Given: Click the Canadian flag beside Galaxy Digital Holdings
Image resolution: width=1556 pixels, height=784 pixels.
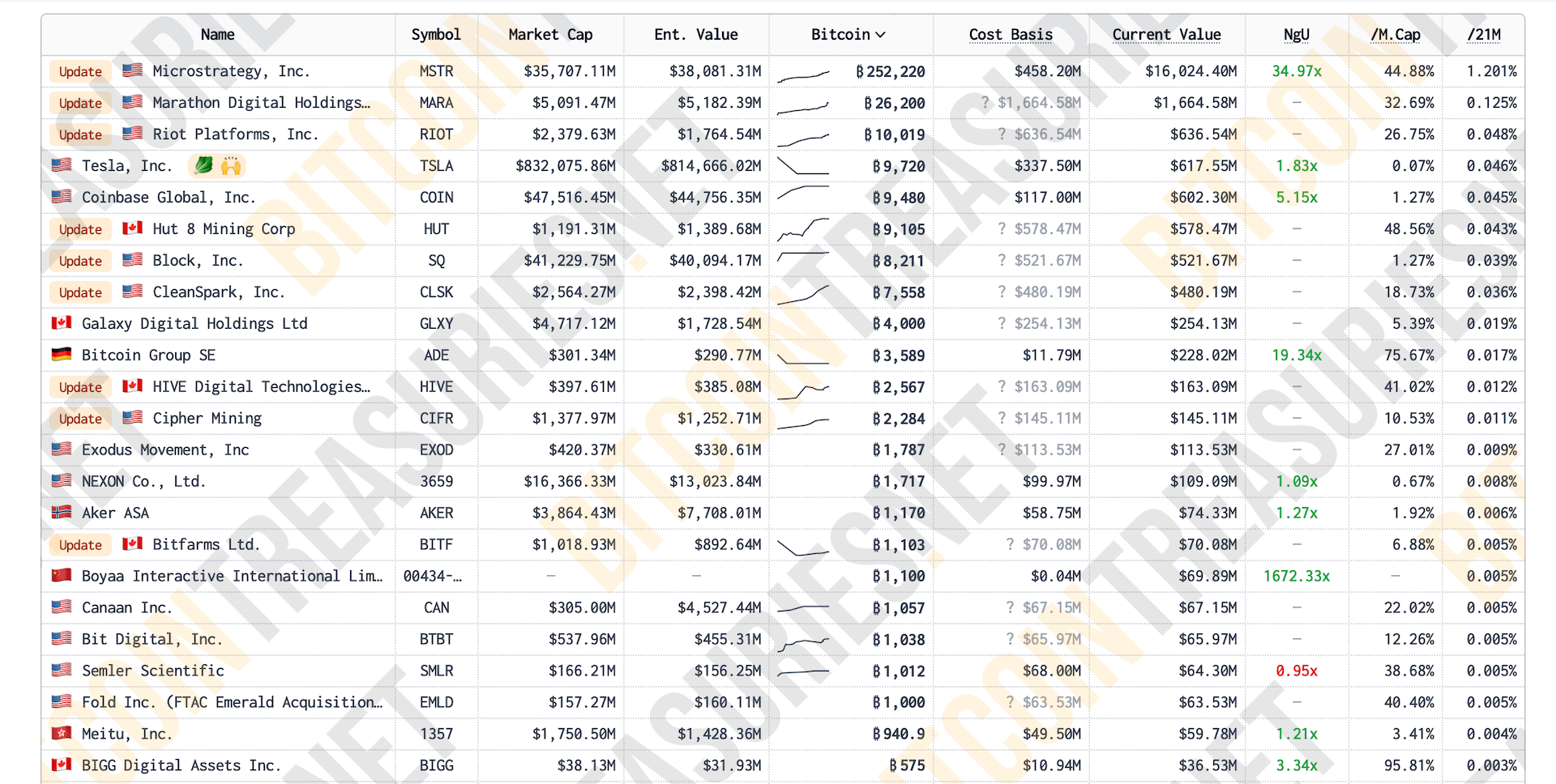Looking at the screenshot, I should tap(62, 323).
